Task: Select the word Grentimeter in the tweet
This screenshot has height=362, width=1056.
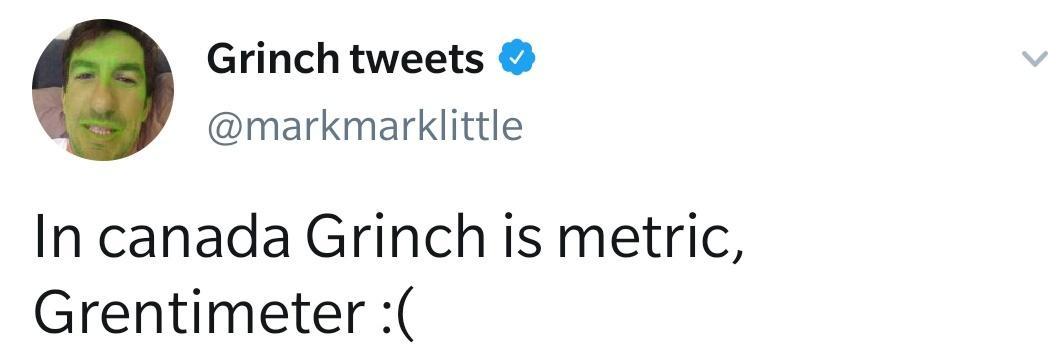Action: coord(199,313)
